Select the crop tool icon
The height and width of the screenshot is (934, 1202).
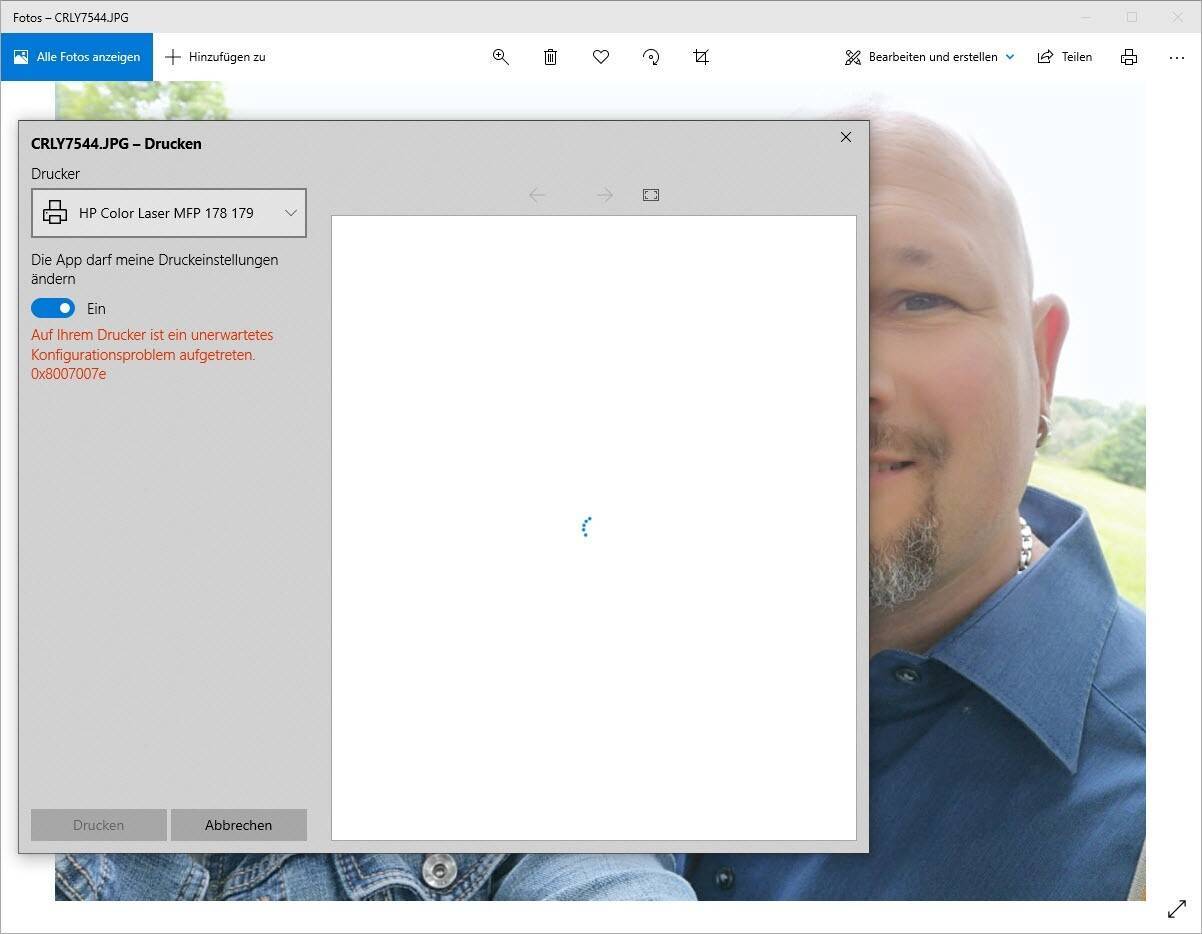point(701,57)
